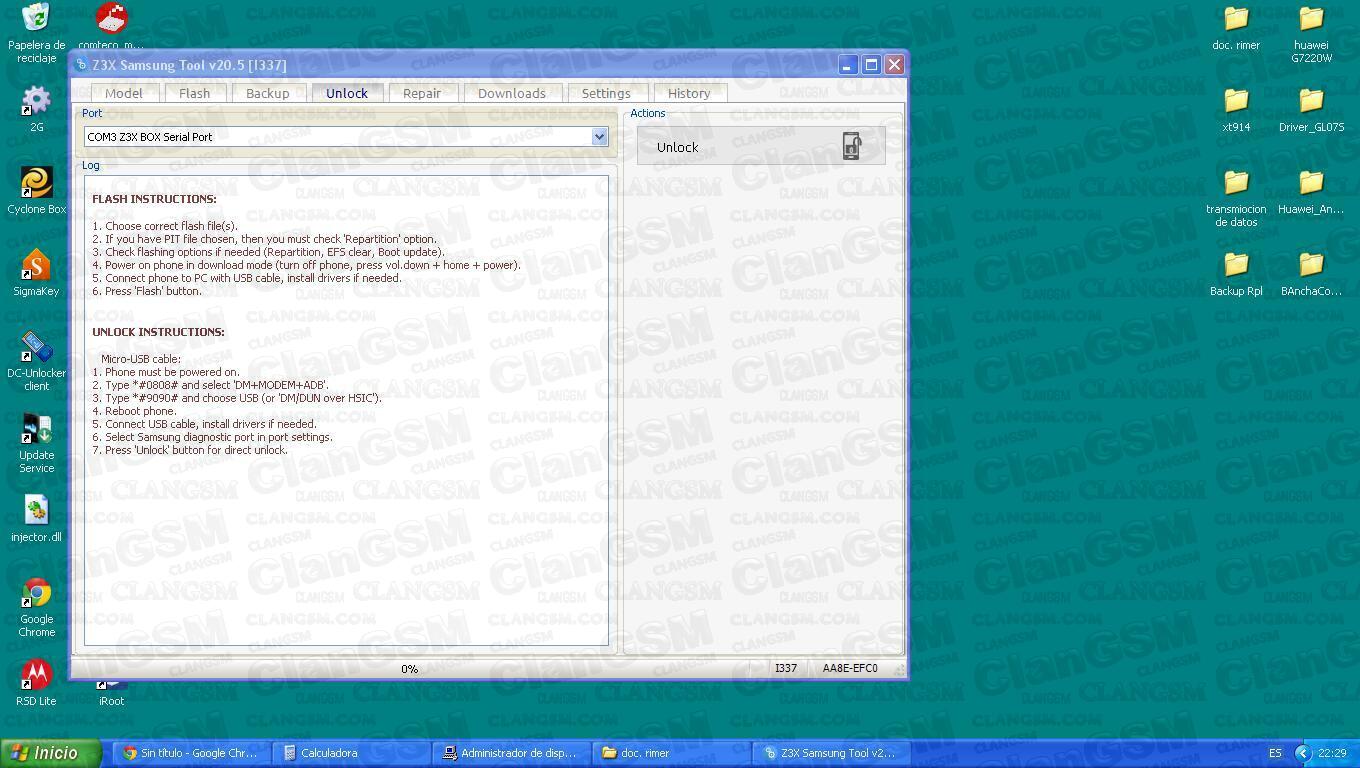The width and height of the screenshot is (1360, 768).
Task: View the History tab
Action: [x=689, y=93]
